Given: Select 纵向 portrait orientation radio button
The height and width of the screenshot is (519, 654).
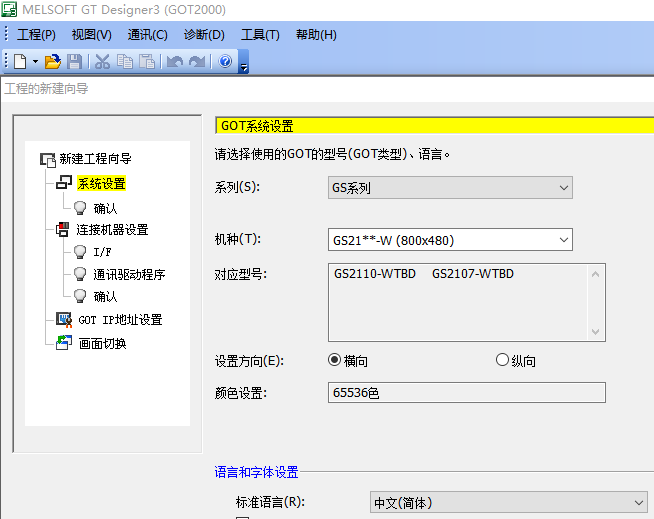Looking at the screenshot, I should (502, 361).
